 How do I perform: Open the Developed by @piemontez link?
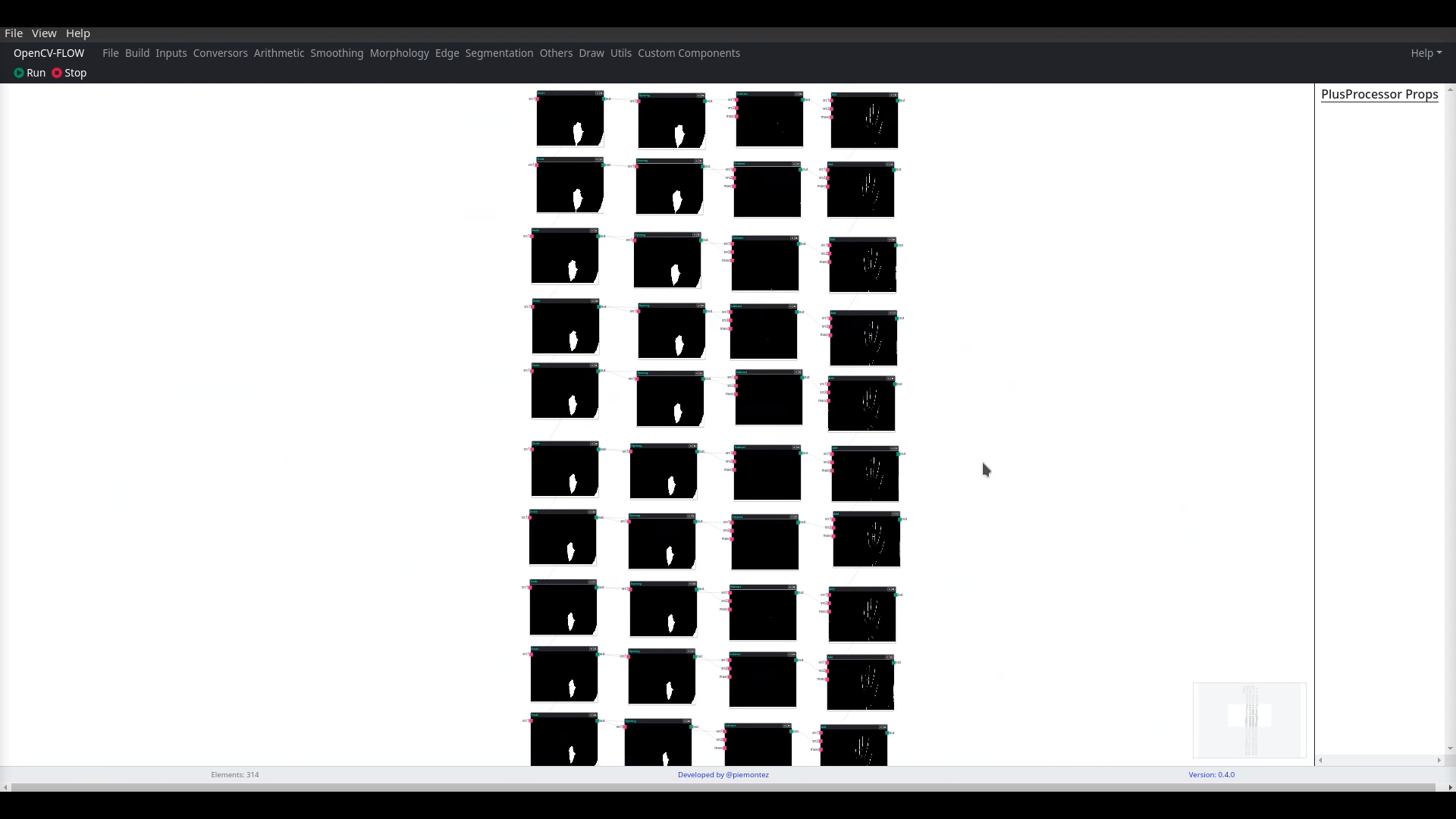723,774
